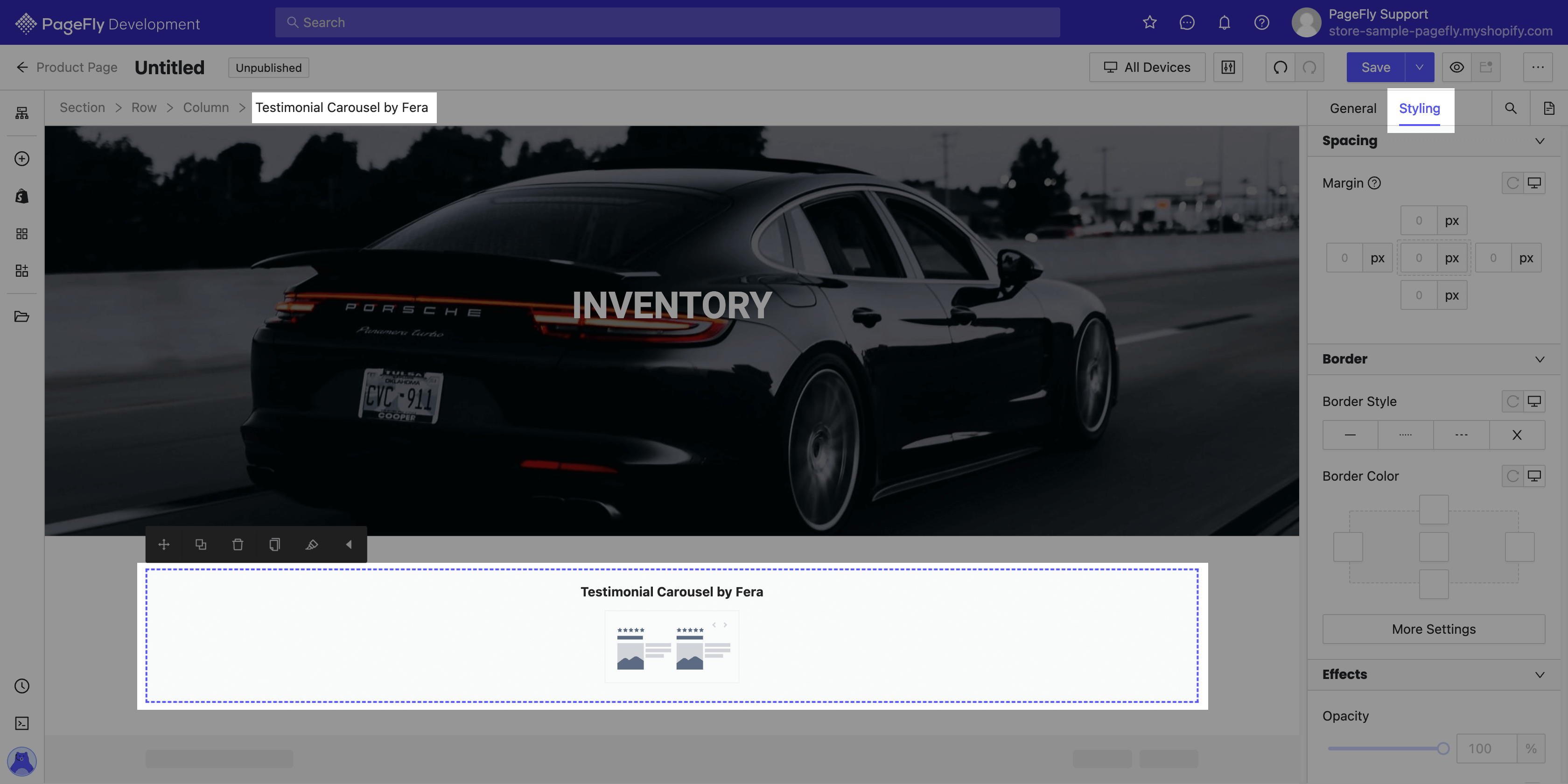Image resolution: width=1568 pixels, height=784 pixels.
Task: Search inspector settings magnifier icon
Action: pos(1511,108)
